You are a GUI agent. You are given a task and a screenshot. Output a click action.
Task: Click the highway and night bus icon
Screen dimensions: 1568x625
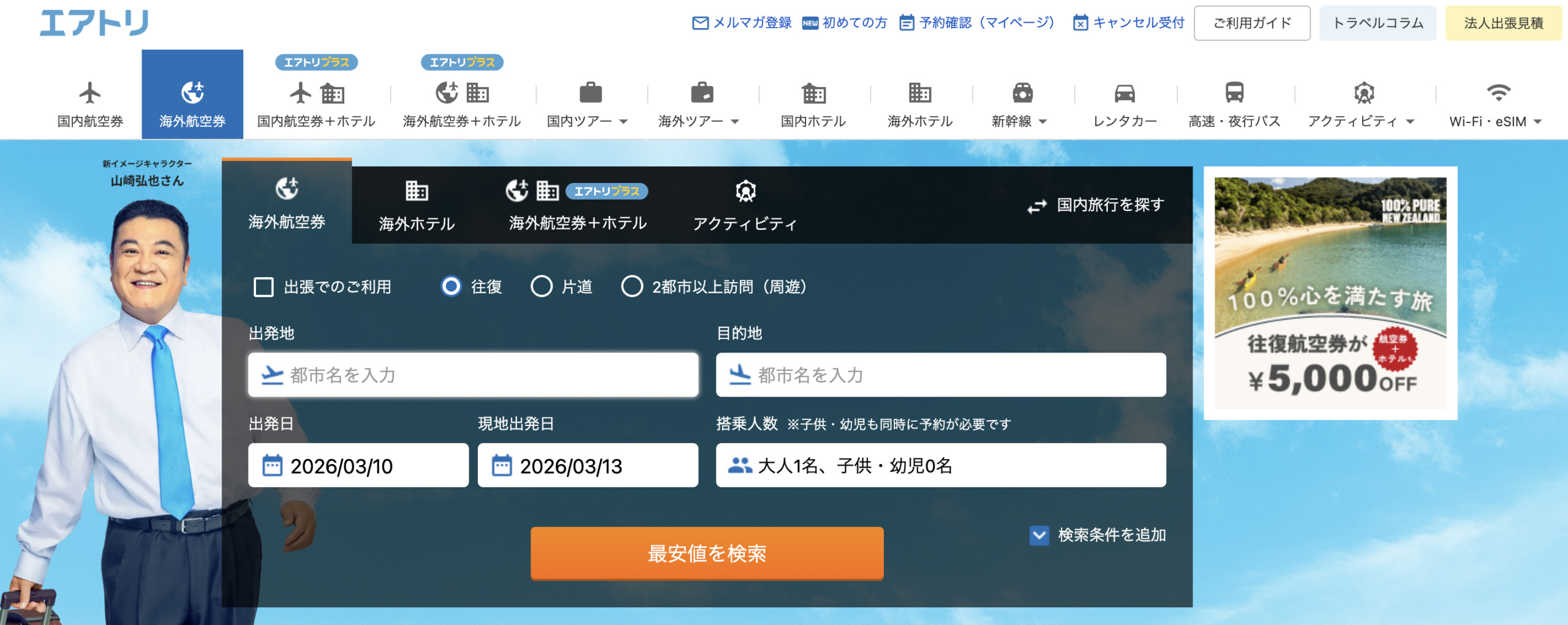1234,93
